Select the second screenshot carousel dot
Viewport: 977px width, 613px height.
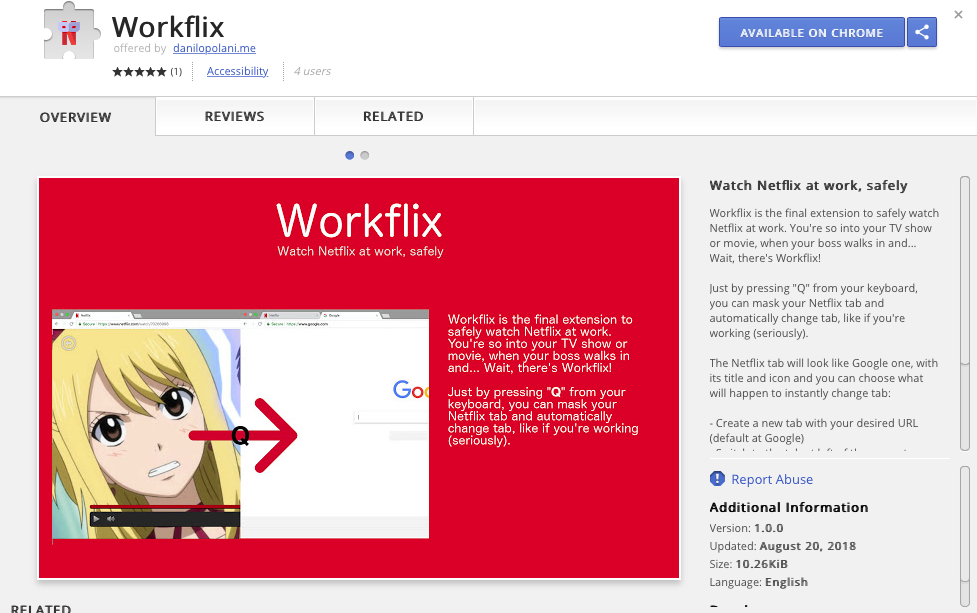[x=365, y=155]
